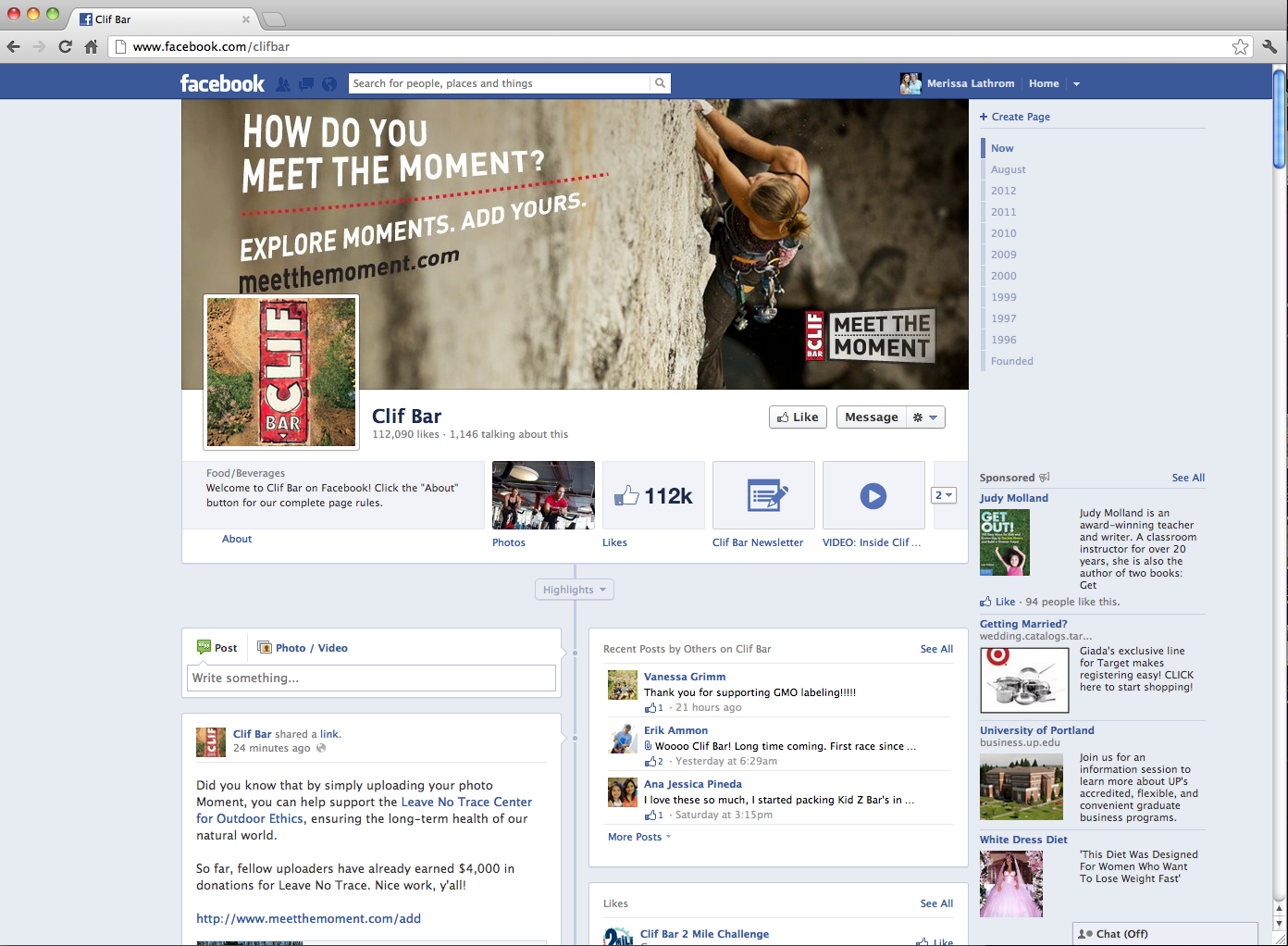
Task: Open Clif Bar 2 Mile Challenge link
Action: [x=704, y=934]
